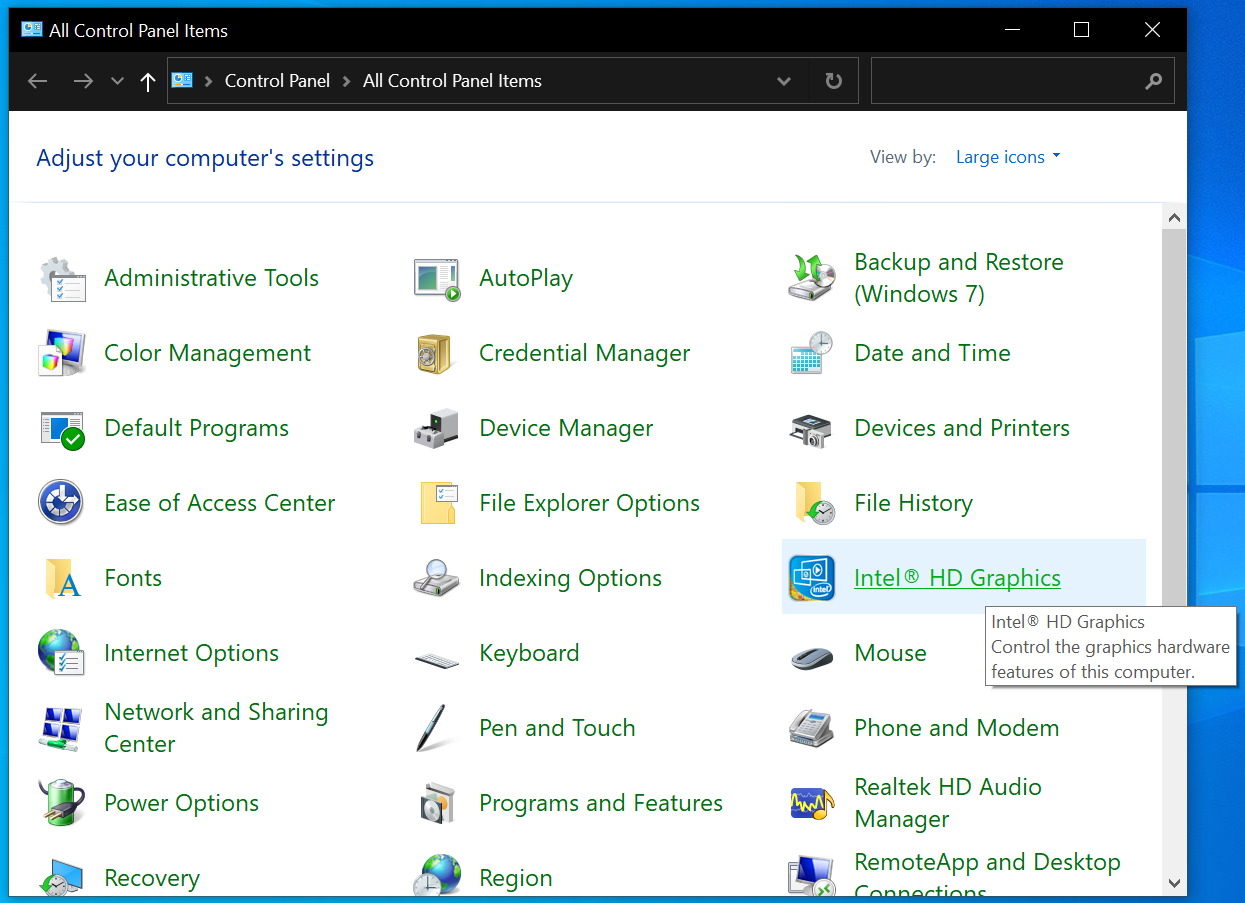Expand the address bar dropdown arrow

pos(783,81)
